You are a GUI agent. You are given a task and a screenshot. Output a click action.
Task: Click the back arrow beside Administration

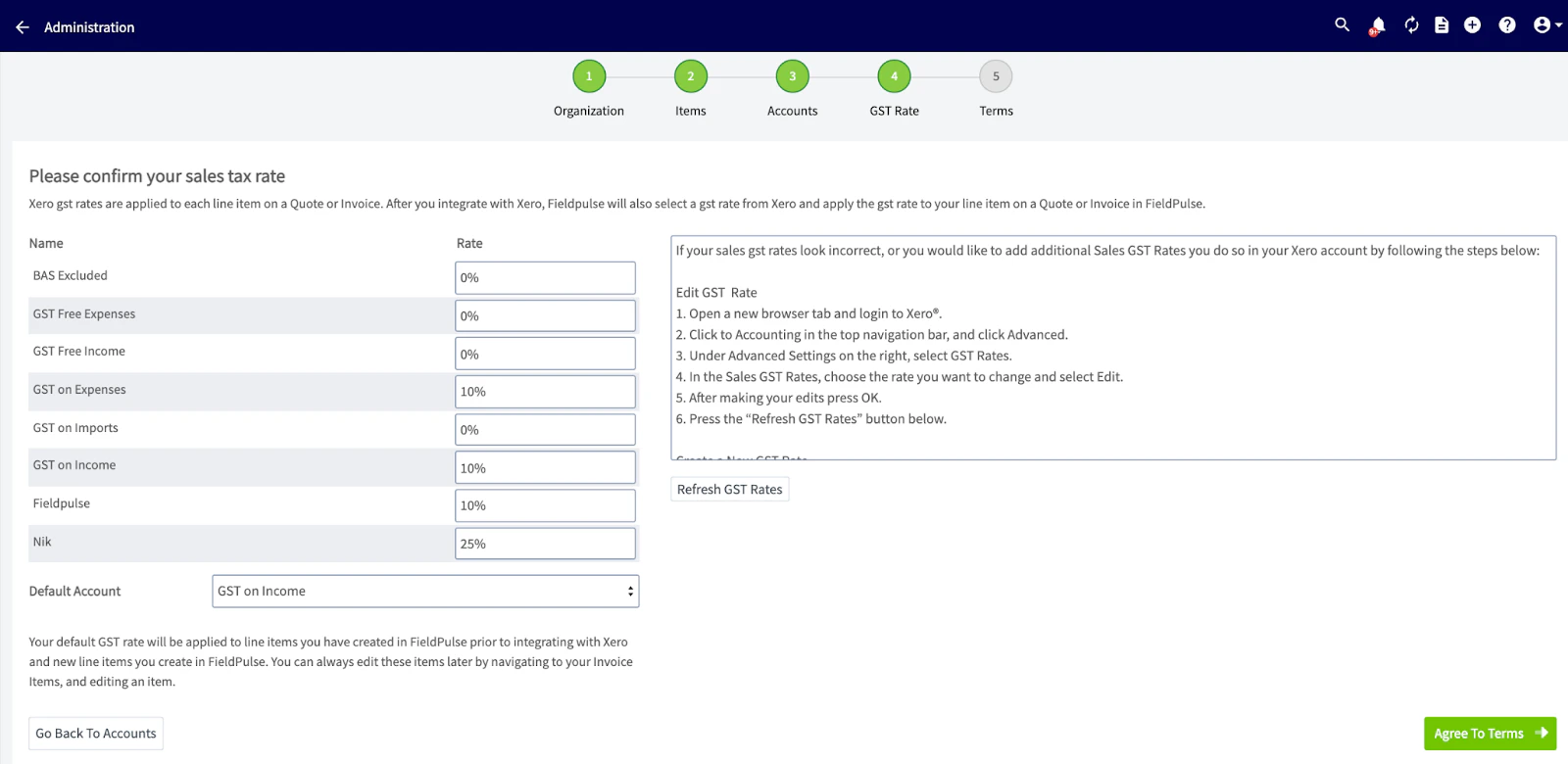click(23, 27)
